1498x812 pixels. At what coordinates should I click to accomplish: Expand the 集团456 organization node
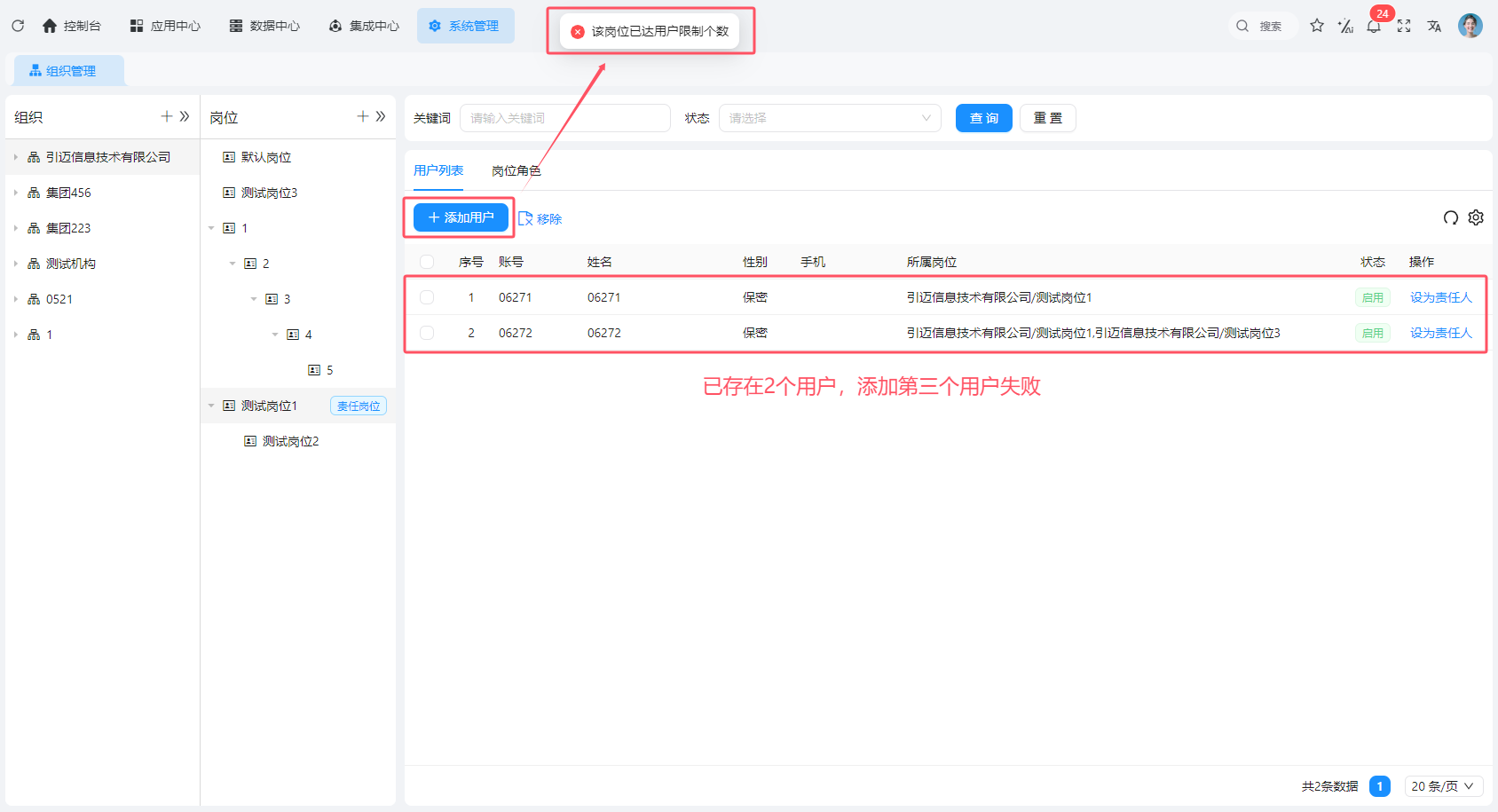tap(16, 193)
